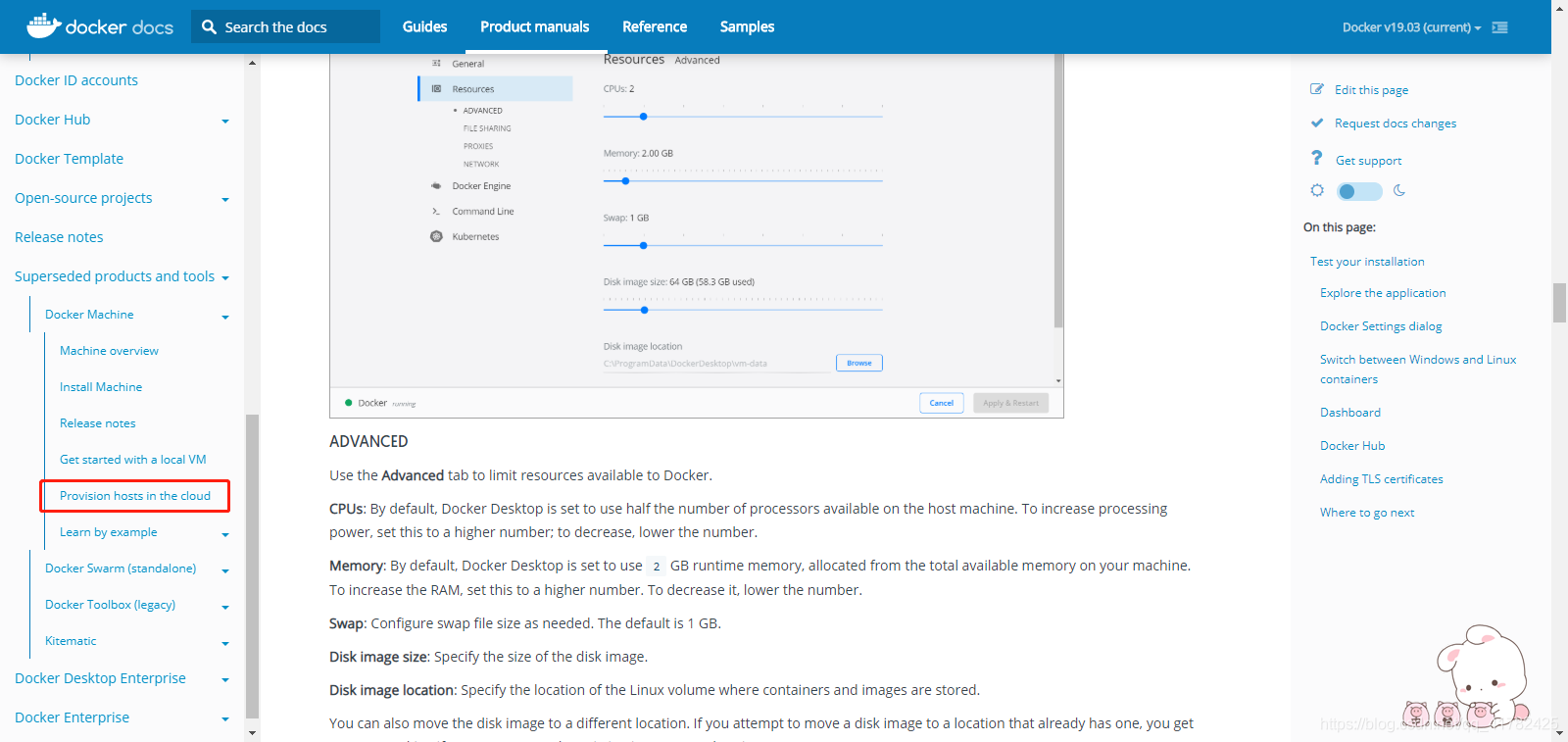Expand the Open-source projects section
The image size is (1568, 742).
pyautogui.click(x=225, y=200)
